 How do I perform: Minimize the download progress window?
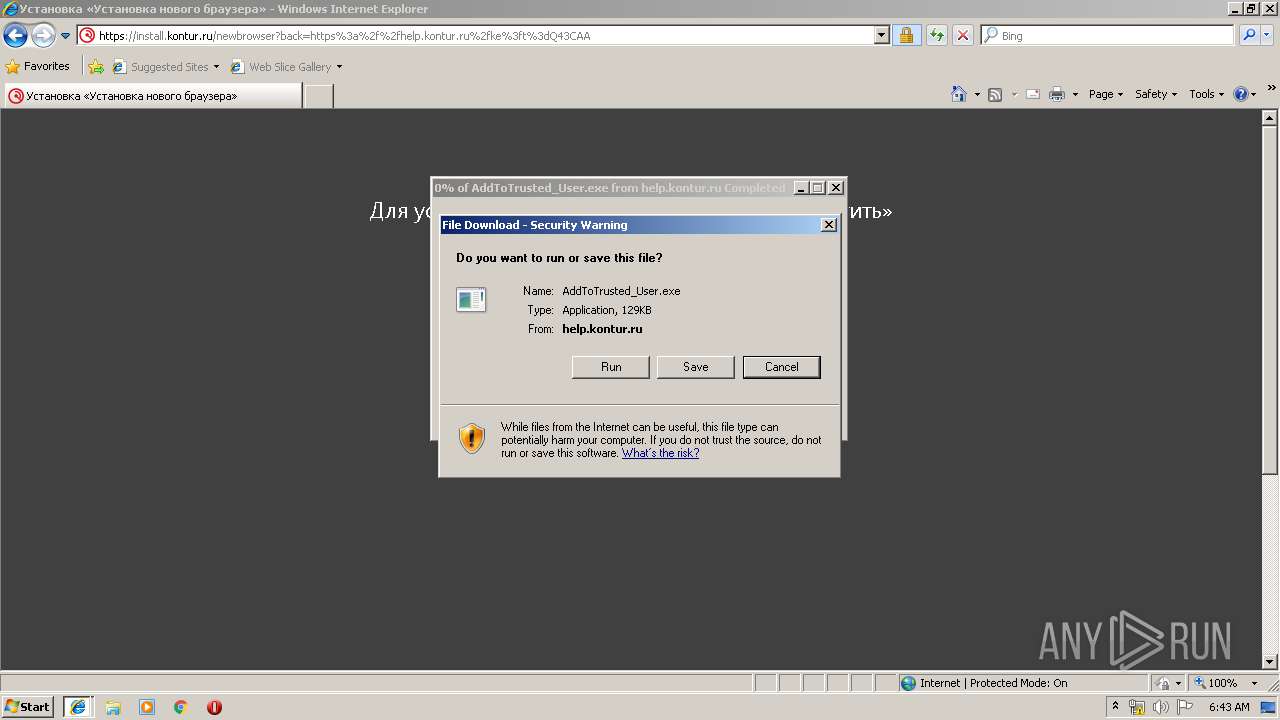tap(801, 188)
